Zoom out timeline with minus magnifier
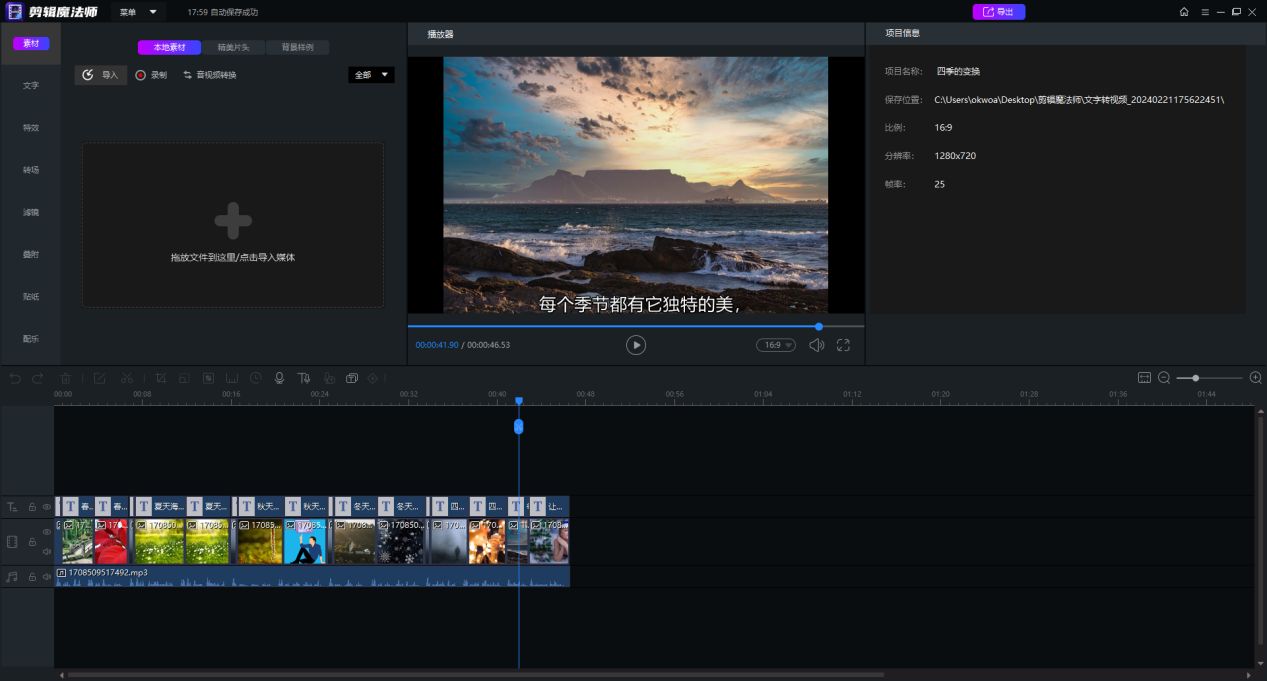 pyautogui.click(x=1164, y=378)
